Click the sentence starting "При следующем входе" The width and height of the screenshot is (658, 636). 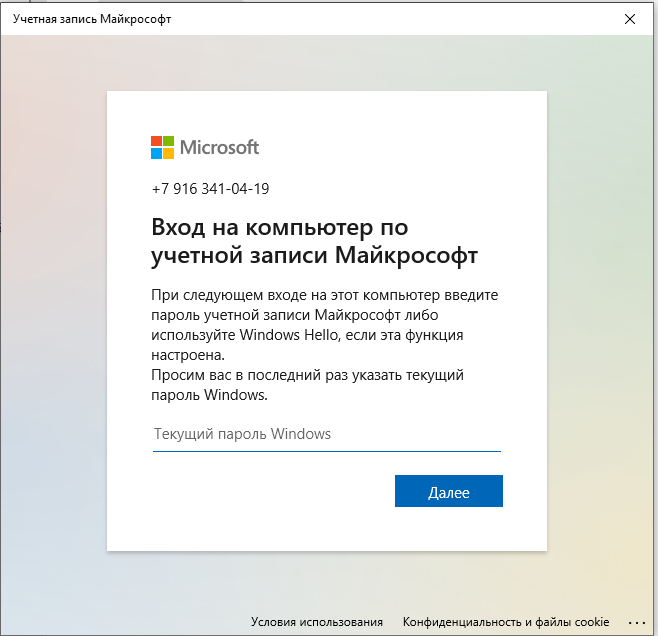pos(324,325)
